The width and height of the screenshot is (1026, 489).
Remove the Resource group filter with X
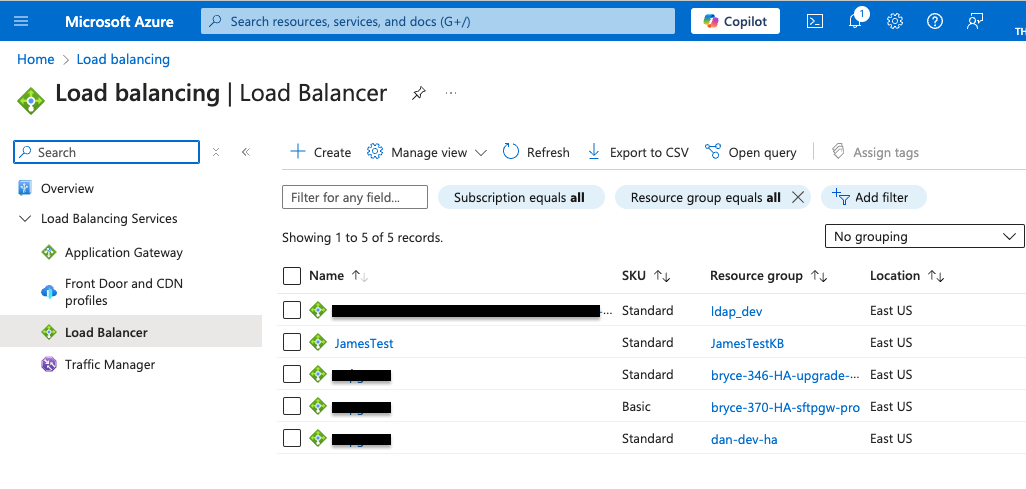click(x=798, y=198)
